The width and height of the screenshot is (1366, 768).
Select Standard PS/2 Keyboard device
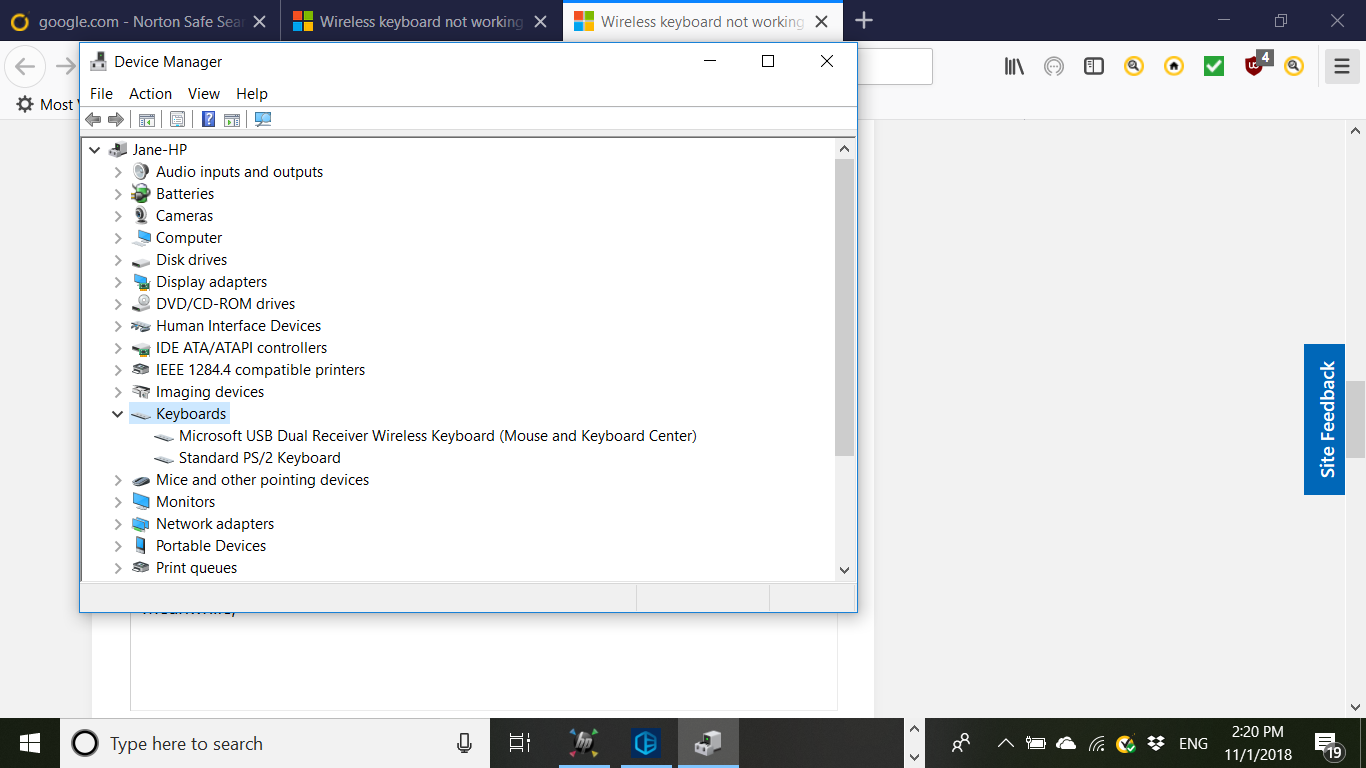click(x=259, y=458)
